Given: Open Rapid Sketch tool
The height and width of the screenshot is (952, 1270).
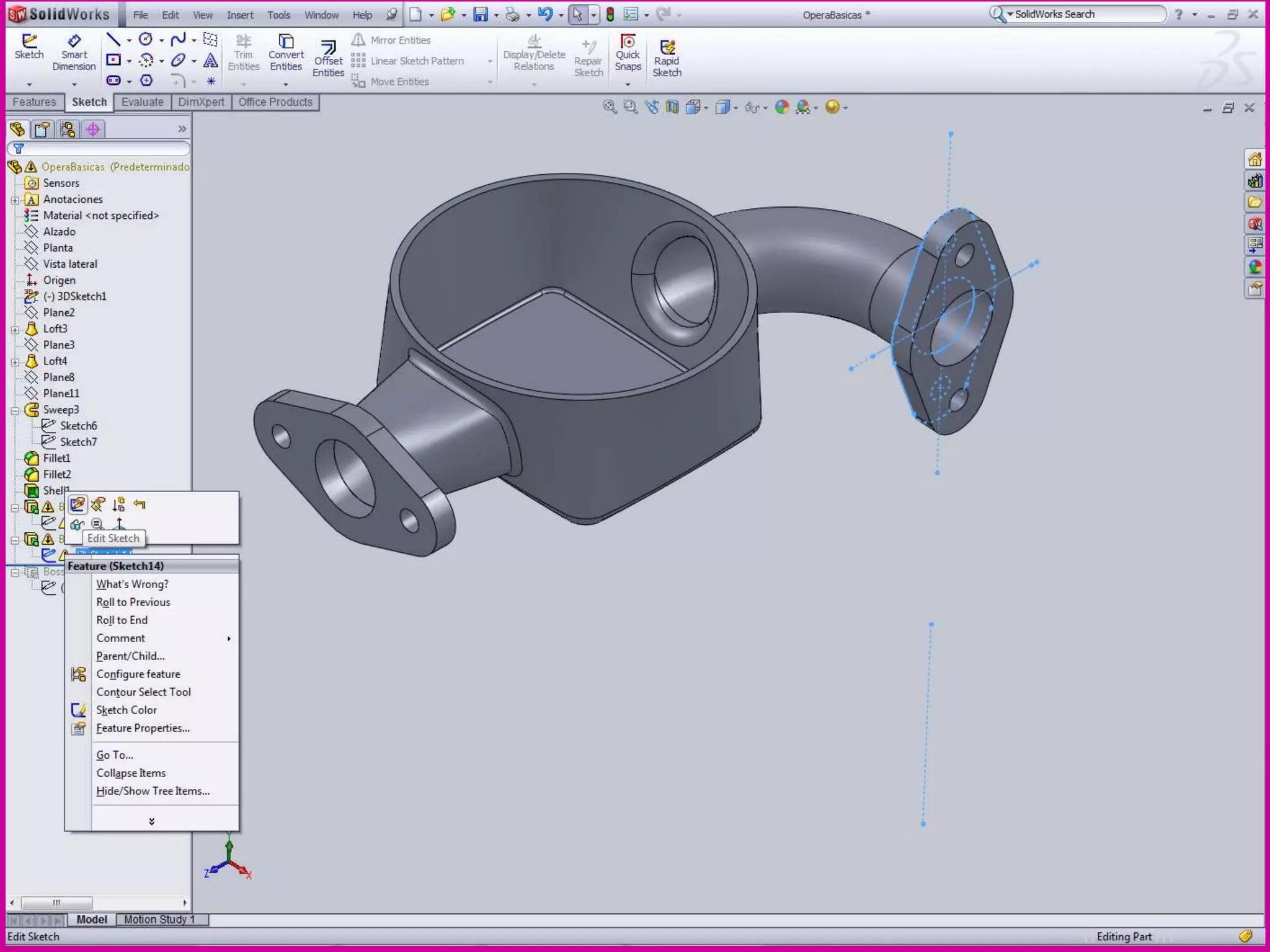Looking at the screenshot, I should (x=667, y=59).
